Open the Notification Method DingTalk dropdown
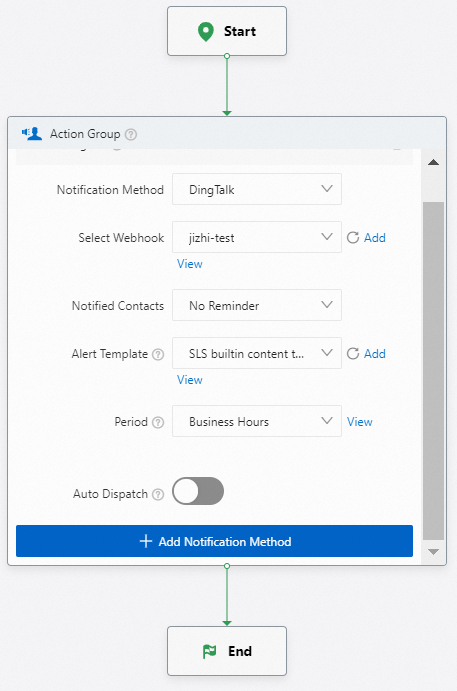This screenshot has width=457, height=691. point(257,189)
